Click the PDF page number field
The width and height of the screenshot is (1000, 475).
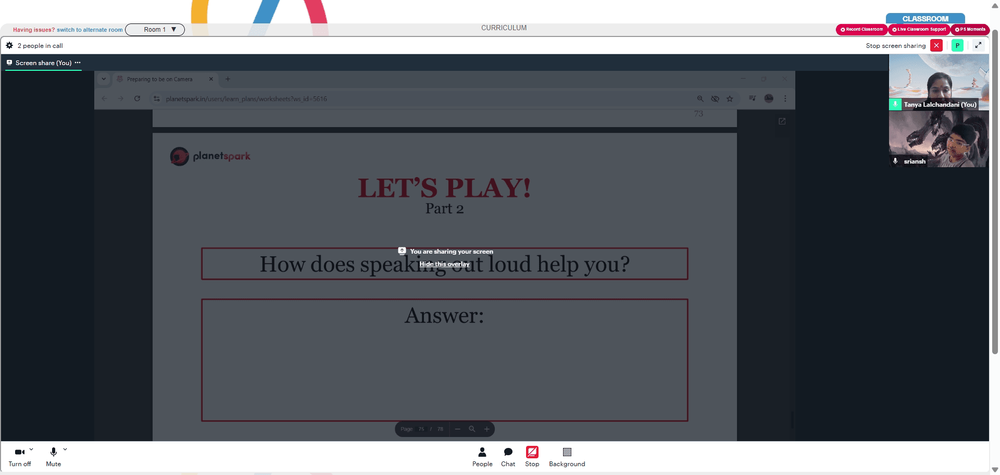pos(422,429)
